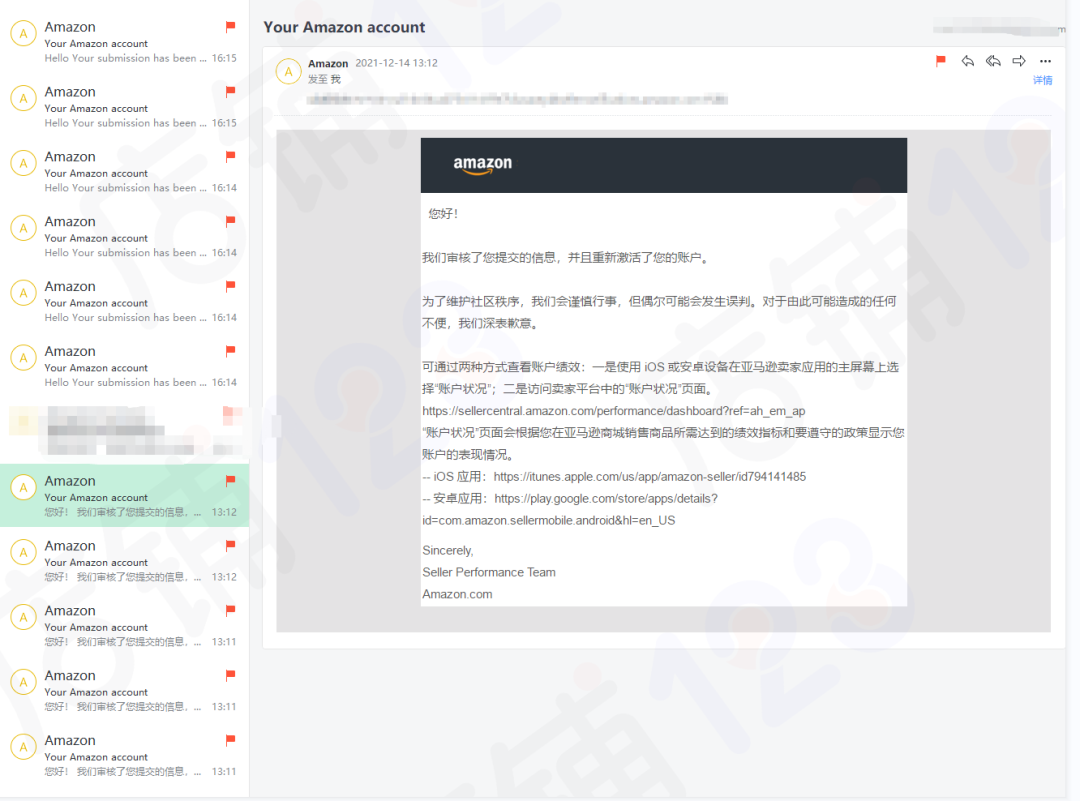Select the Reply All icon
The width and height of the screenshot is (1080, 801).
(x=992, y=61)
